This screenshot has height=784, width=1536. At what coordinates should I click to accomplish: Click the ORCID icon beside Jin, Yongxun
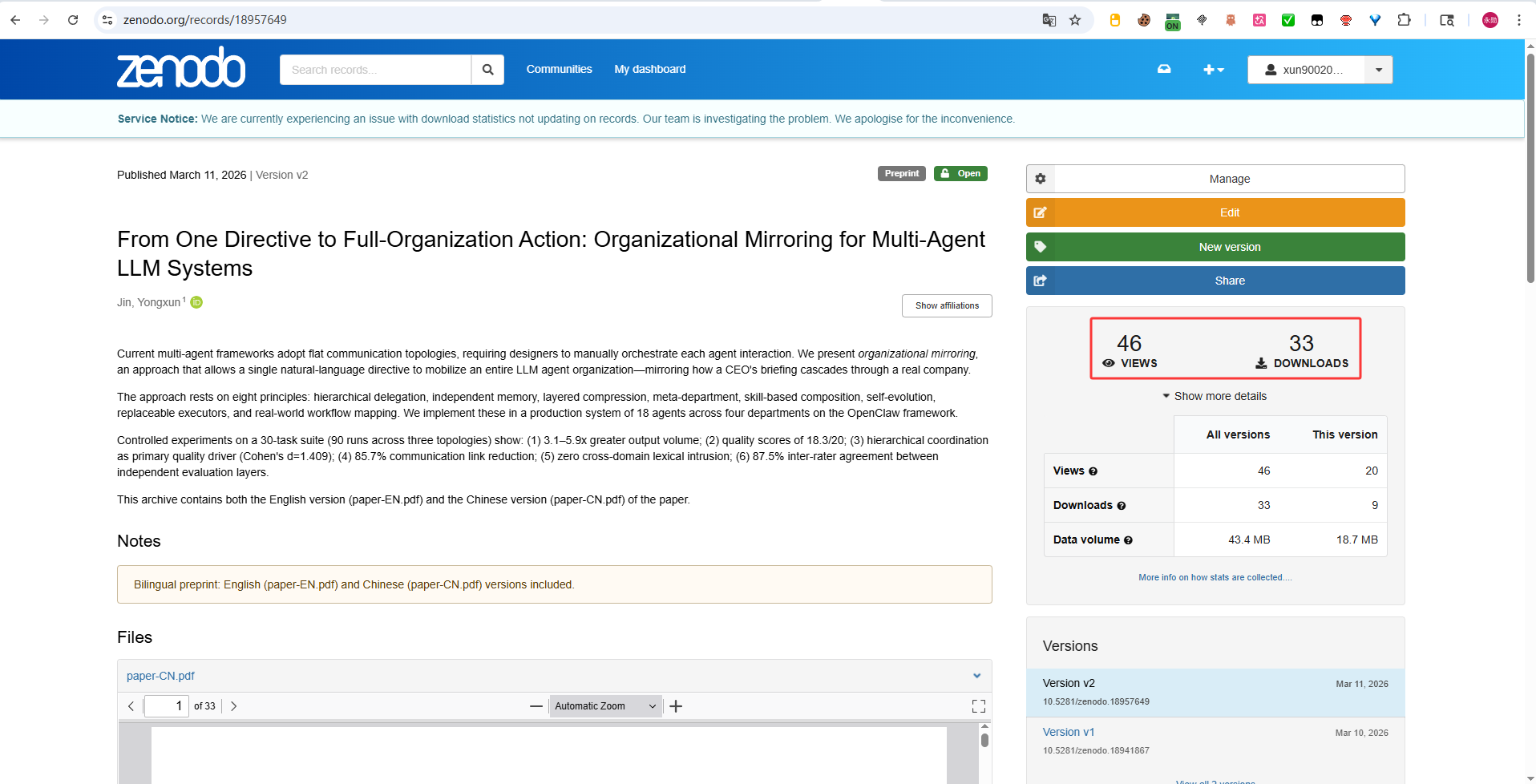(196, 302)
